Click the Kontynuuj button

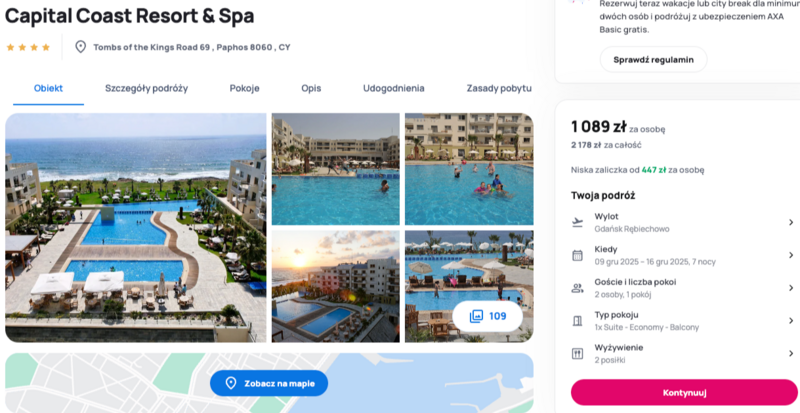[684, 393]
